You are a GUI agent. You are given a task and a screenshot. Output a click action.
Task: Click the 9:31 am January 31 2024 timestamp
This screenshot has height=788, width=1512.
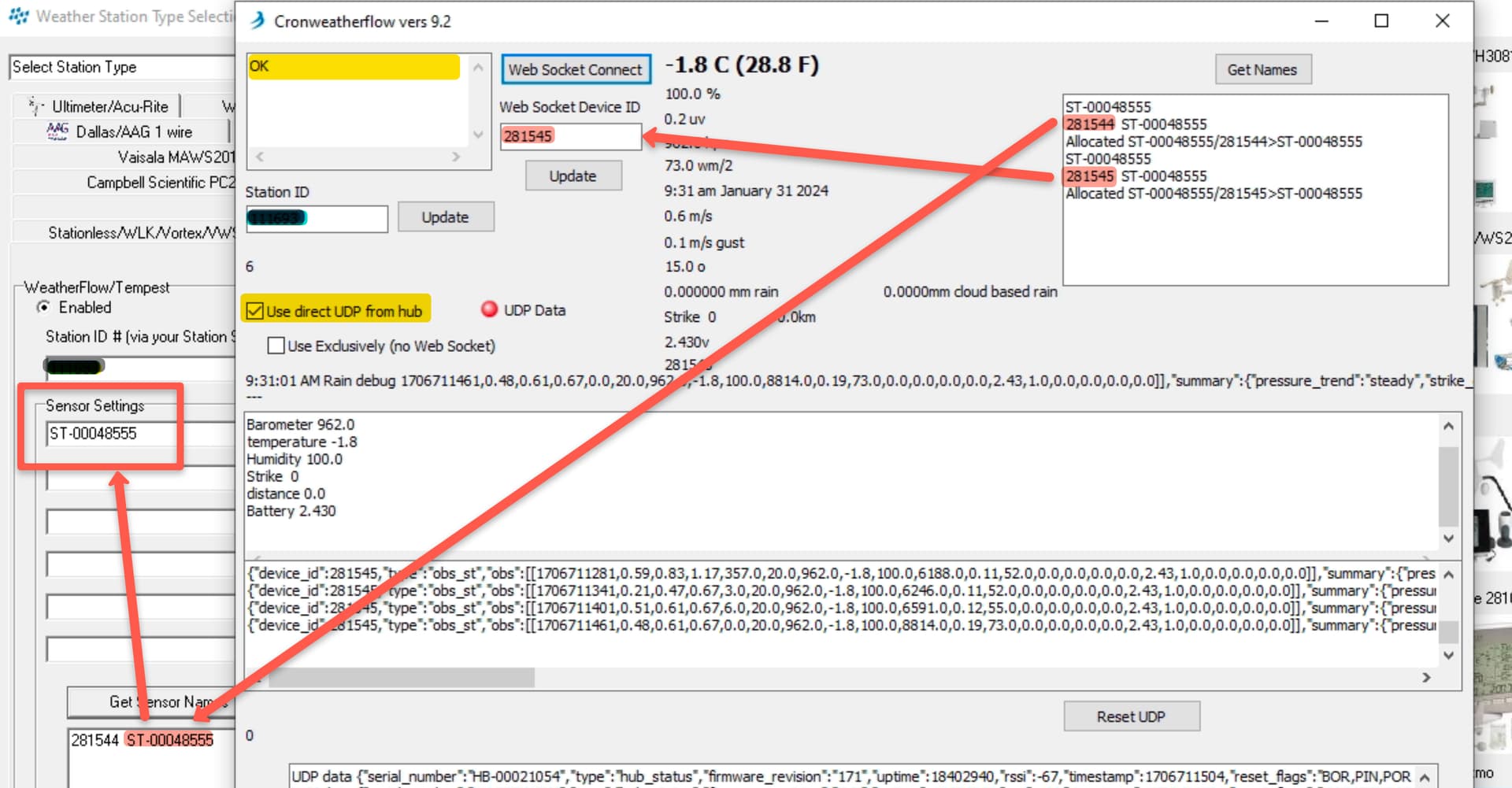pyautogui.click(x=746, y=191)
